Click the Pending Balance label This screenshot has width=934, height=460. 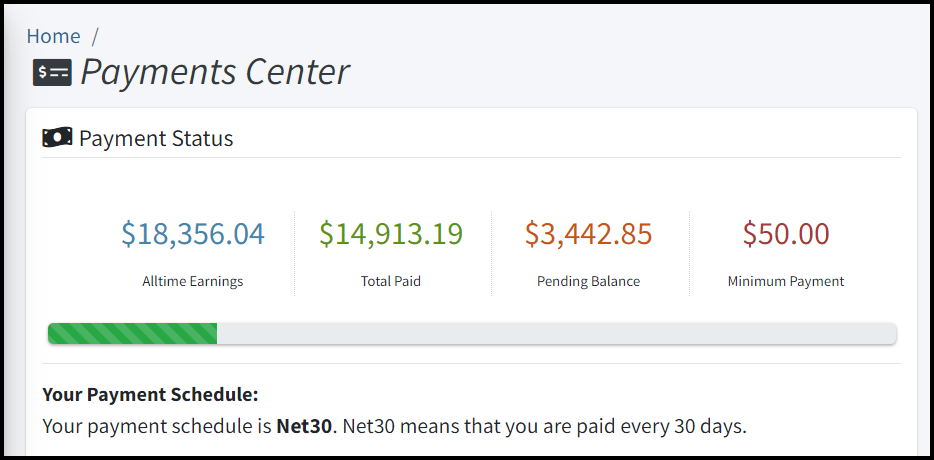point(589,281)
